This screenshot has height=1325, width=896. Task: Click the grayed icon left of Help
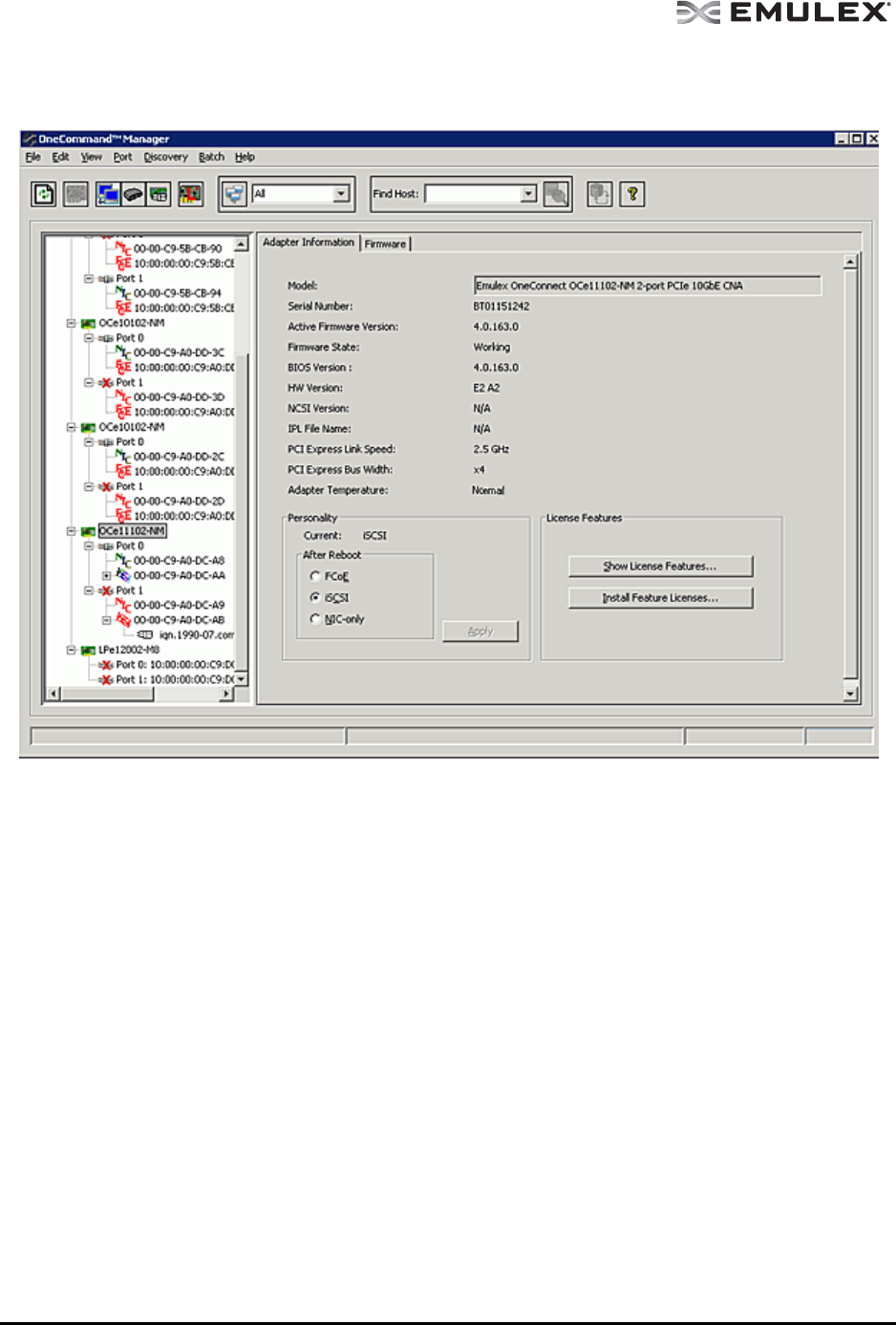pyautogui.click(x=600, y=194)
